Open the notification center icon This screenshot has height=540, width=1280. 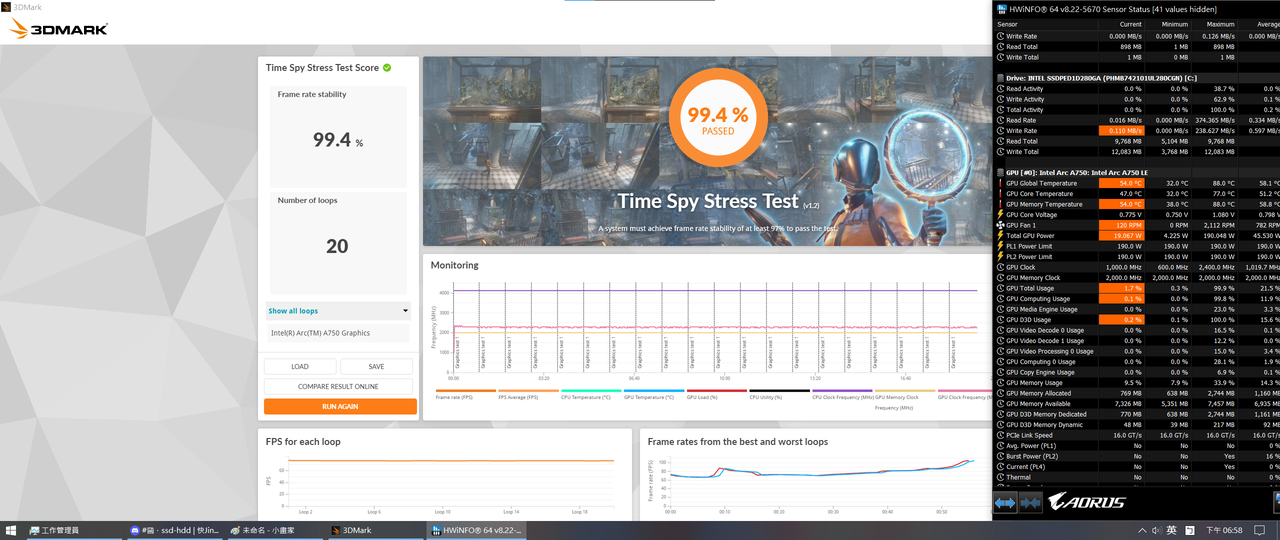[1260, 530]
